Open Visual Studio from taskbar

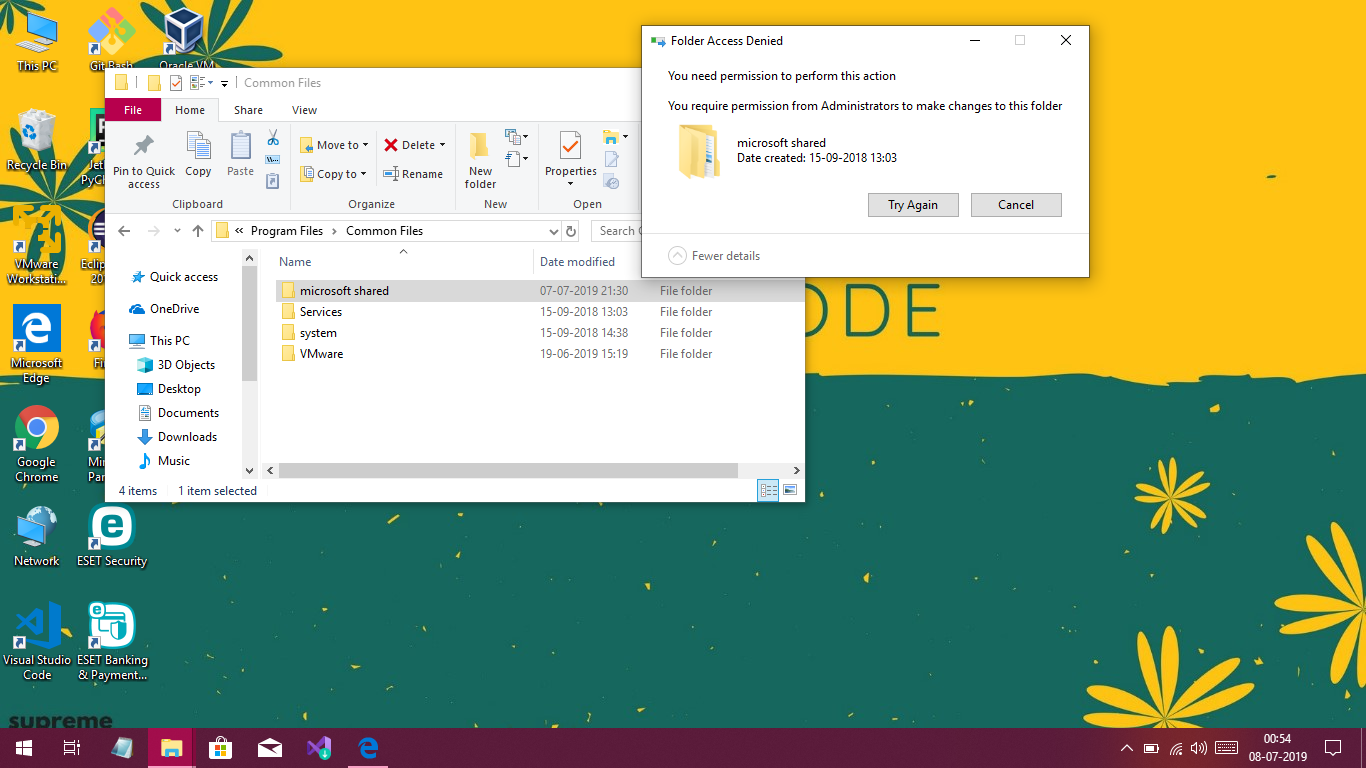319,748
